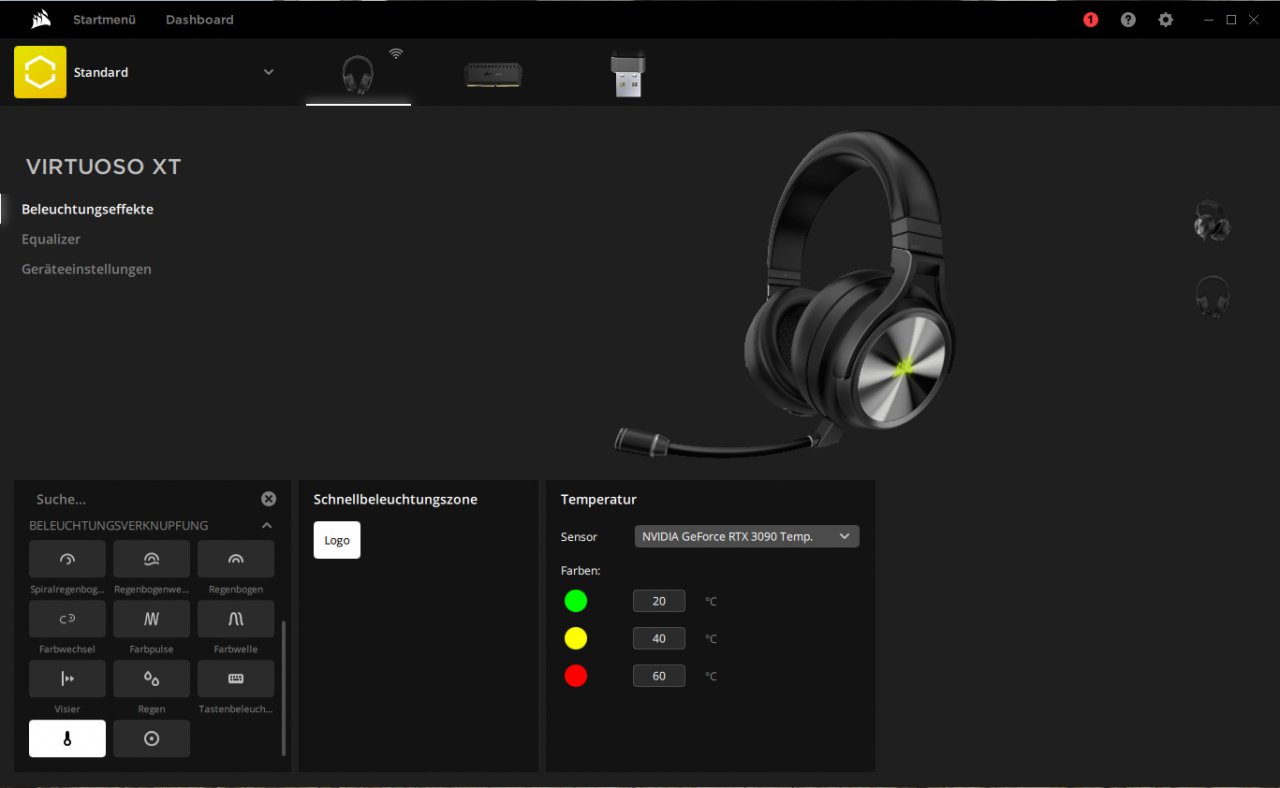Clear the effect search field
1280x788 pixels.
pyautogui.click(x=268, y=499)
